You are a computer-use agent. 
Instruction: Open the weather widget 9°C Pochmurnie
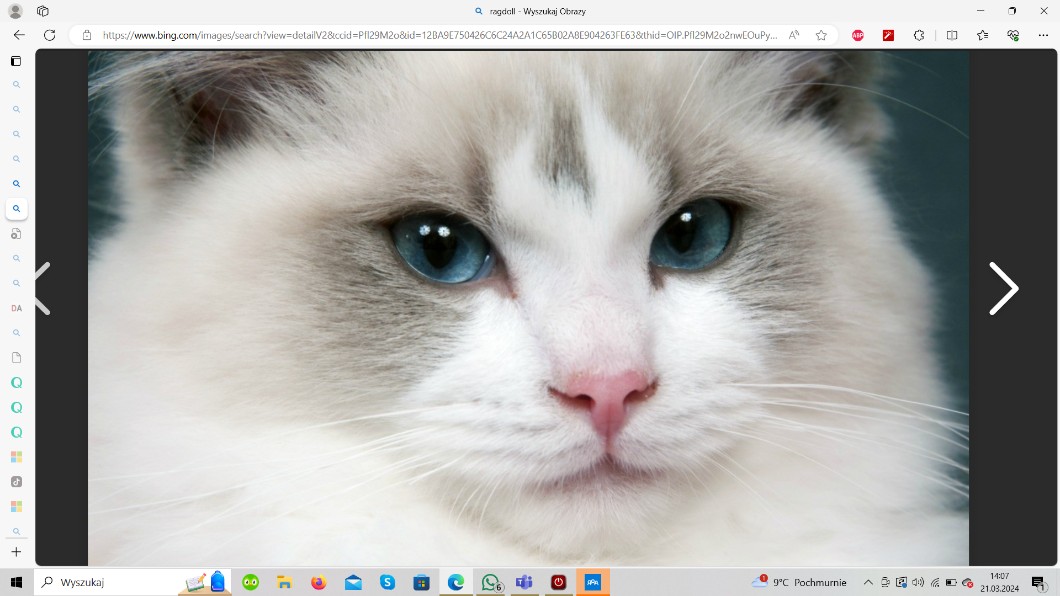click(800, 582)
